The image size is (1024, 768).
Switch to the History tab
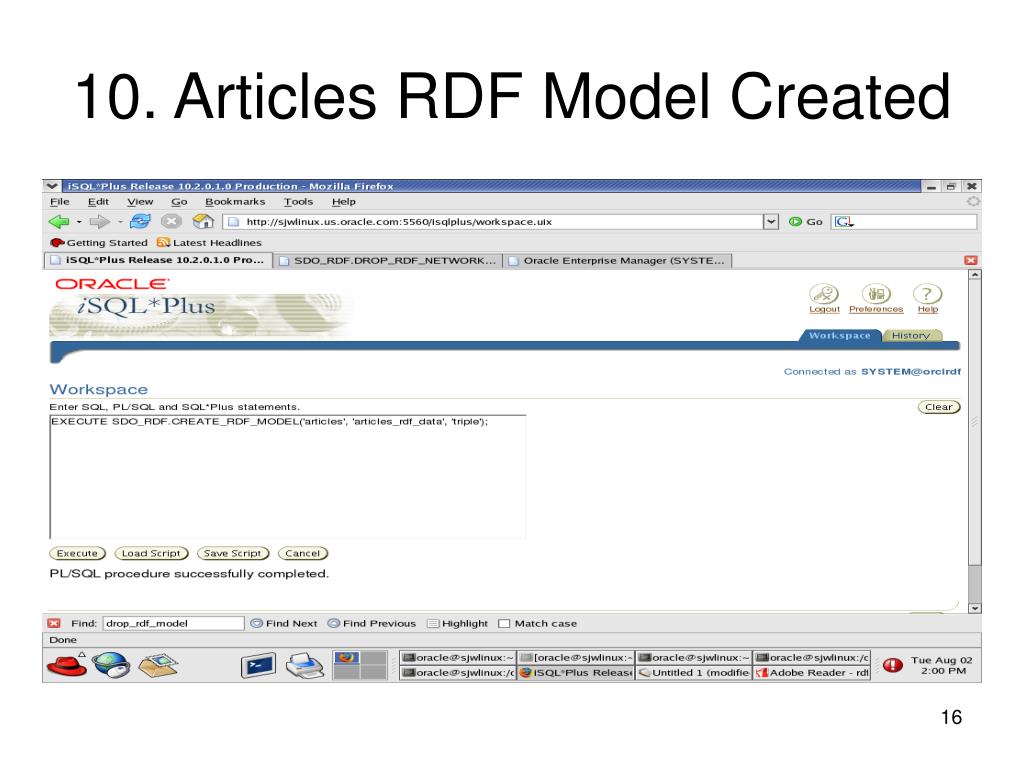(911, 335)
